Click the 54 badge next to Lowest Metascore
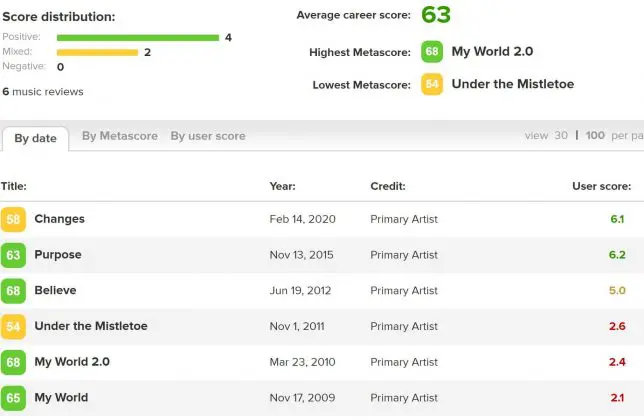The height and width of the screenshot is (420, 644). click(x=432, y=85)
